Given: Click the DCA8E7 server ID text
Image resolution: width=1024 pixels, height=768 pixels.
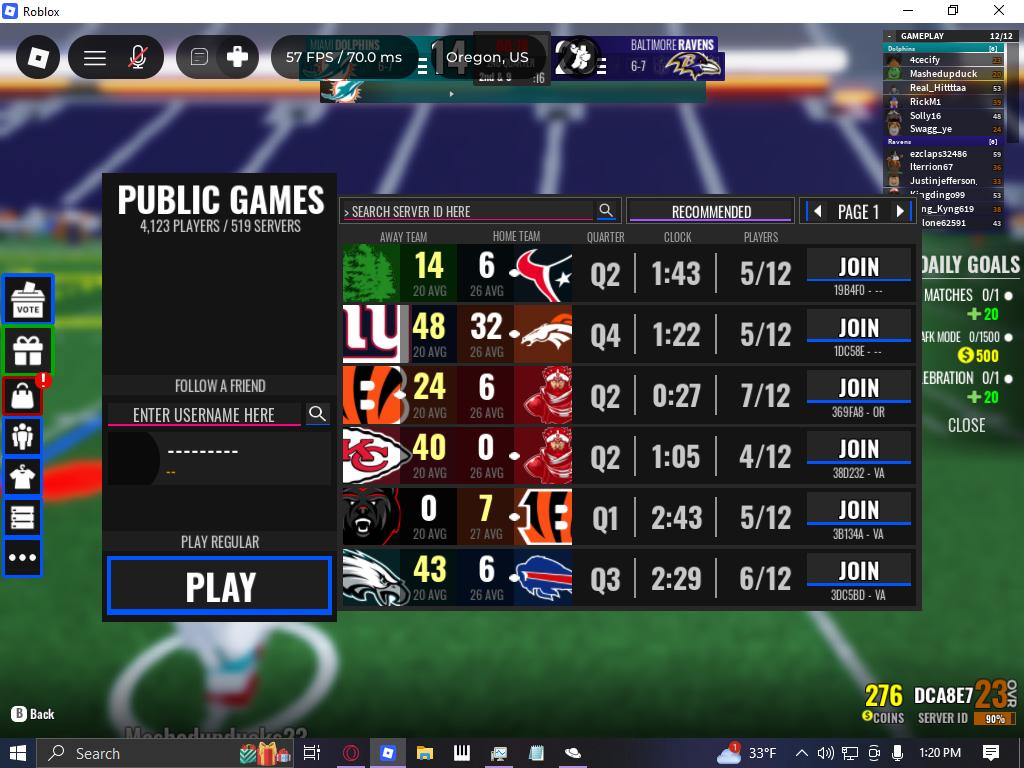Looking at the screenshot, I should point(943,696).
